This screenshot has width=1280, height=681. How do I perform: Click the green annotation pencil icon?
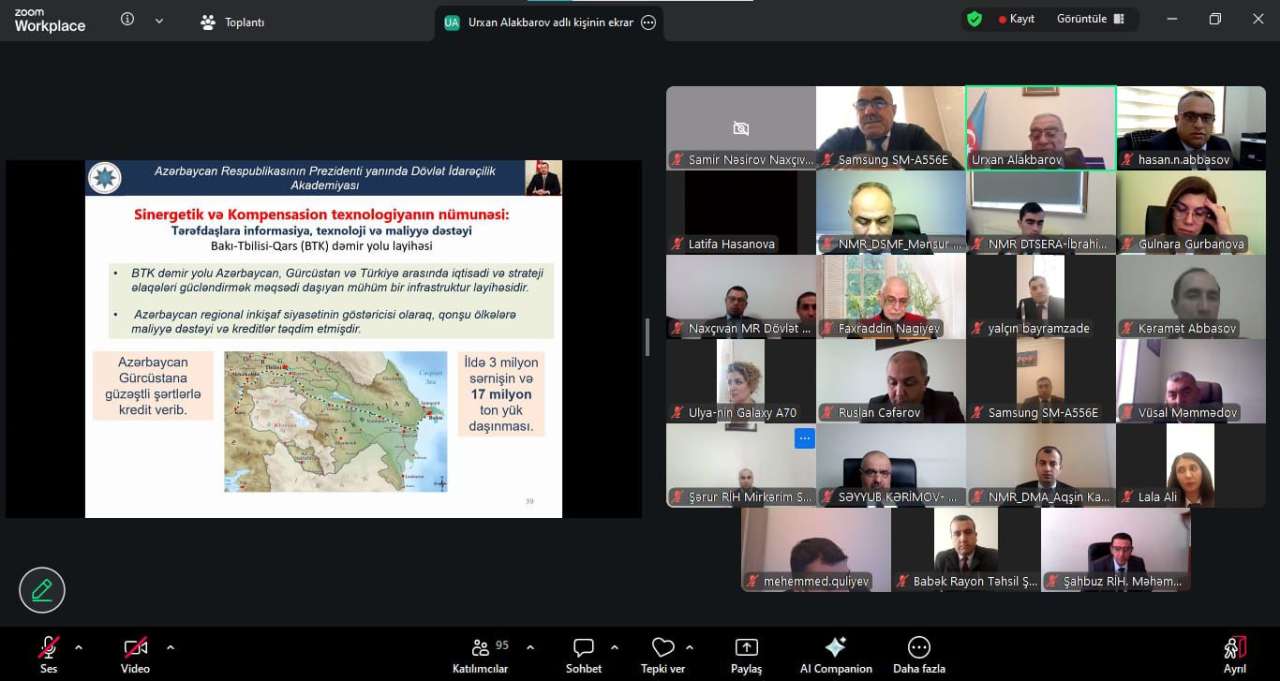tap(42, 590)
